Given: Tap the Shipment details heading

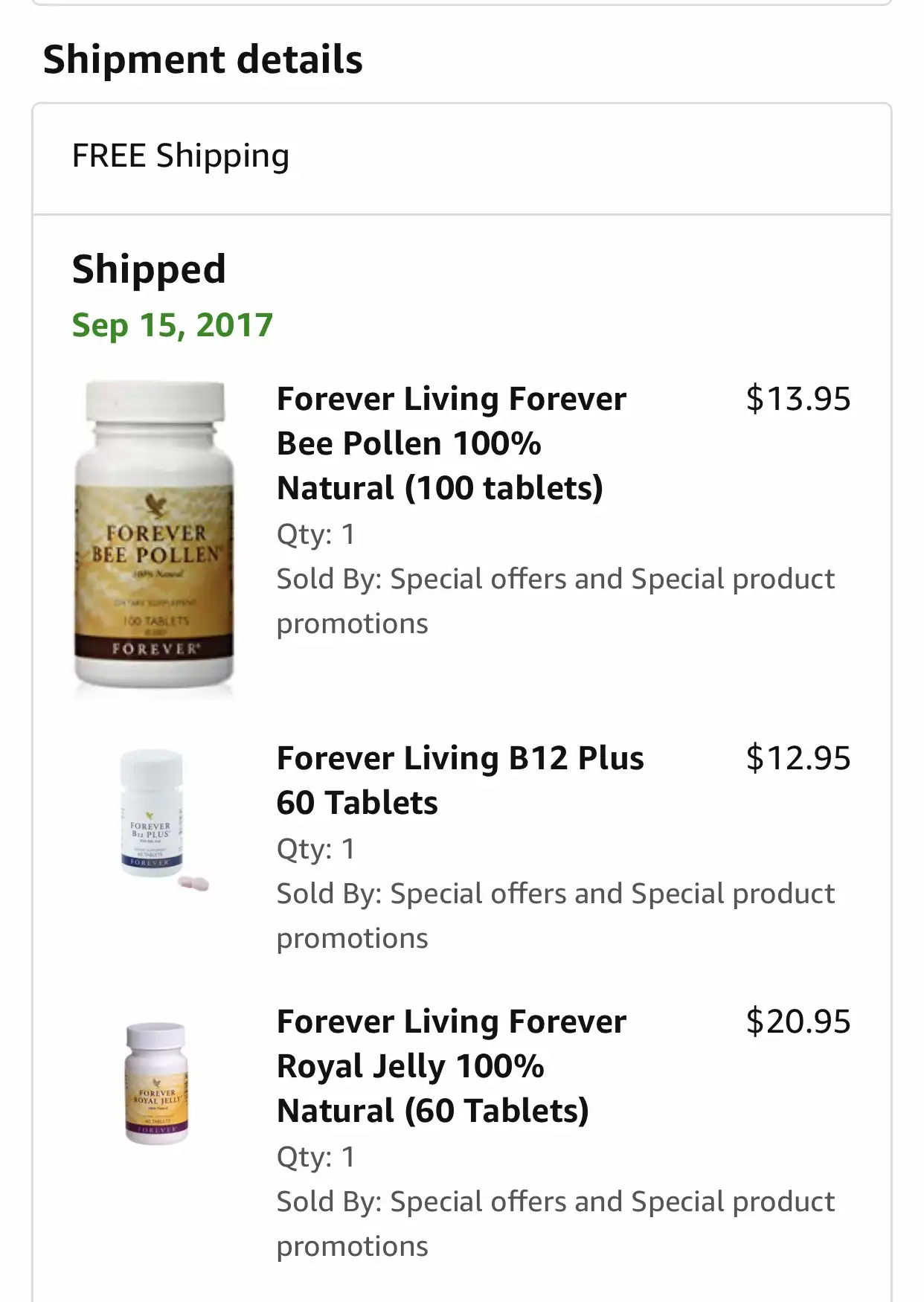Looking at the screenshot, I should coord(202,60).
